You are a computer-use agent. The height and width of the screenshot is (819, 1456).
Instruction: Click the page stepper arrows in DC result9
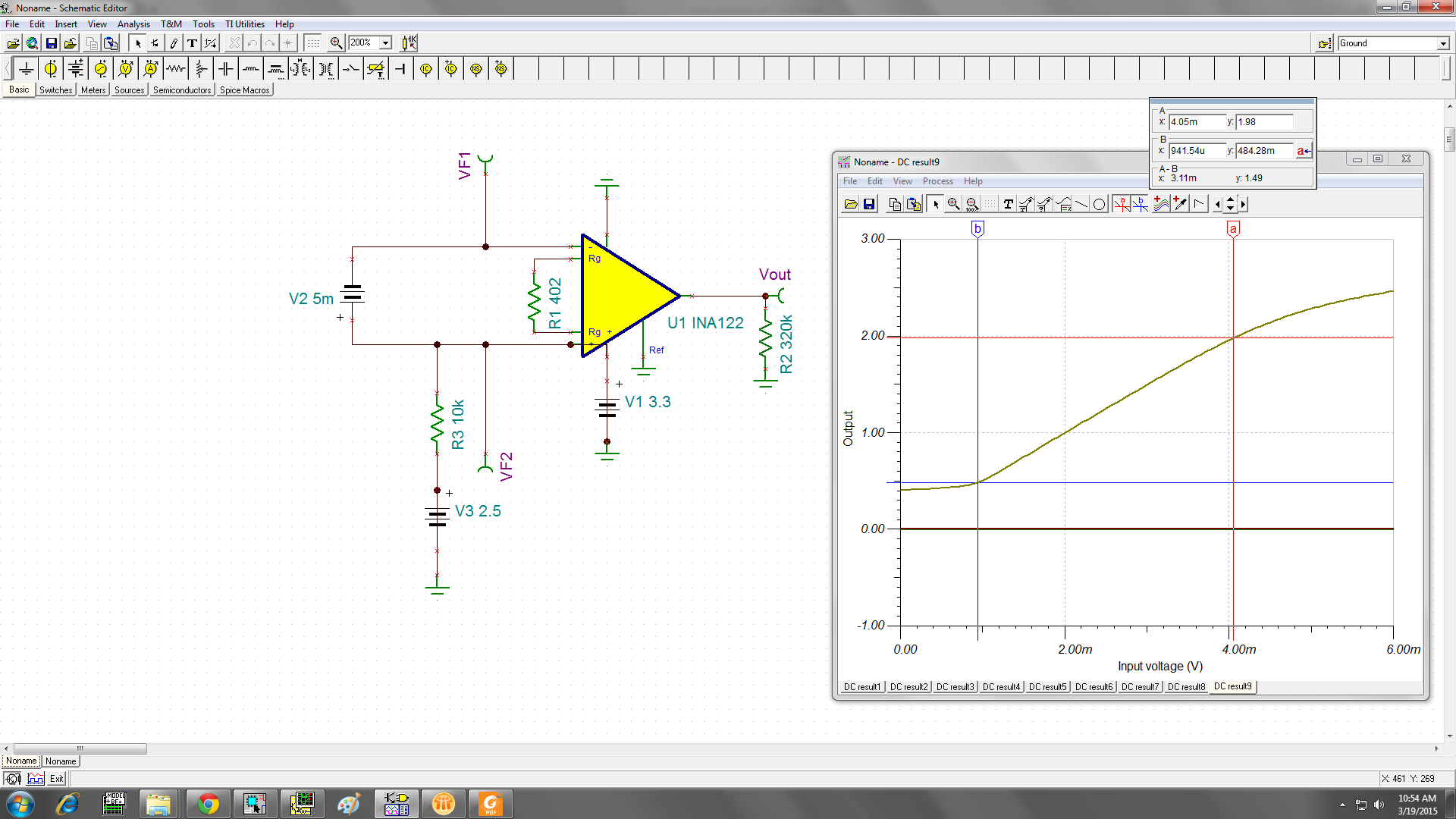click(x=1229, y=204)
